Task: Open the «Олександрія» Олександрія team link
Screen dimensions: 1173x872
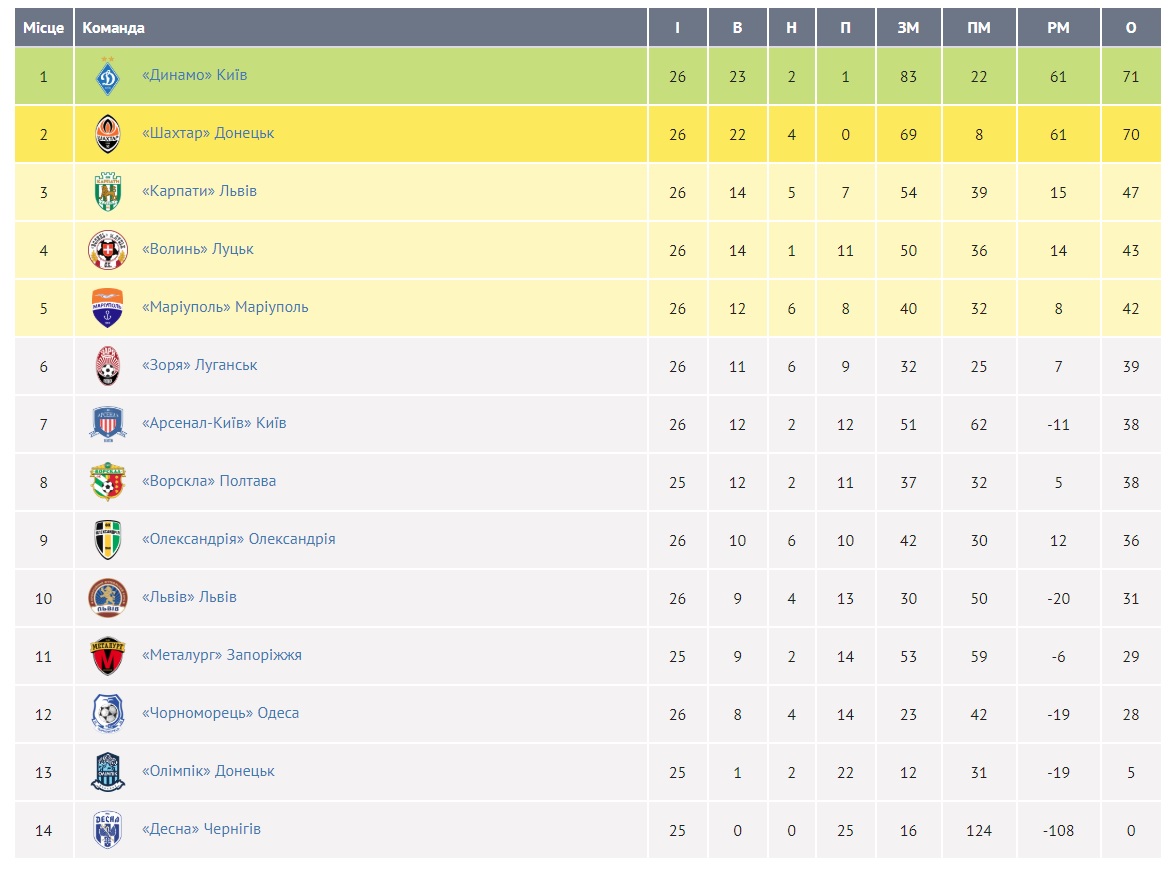Action: click(x=238, y=539)
